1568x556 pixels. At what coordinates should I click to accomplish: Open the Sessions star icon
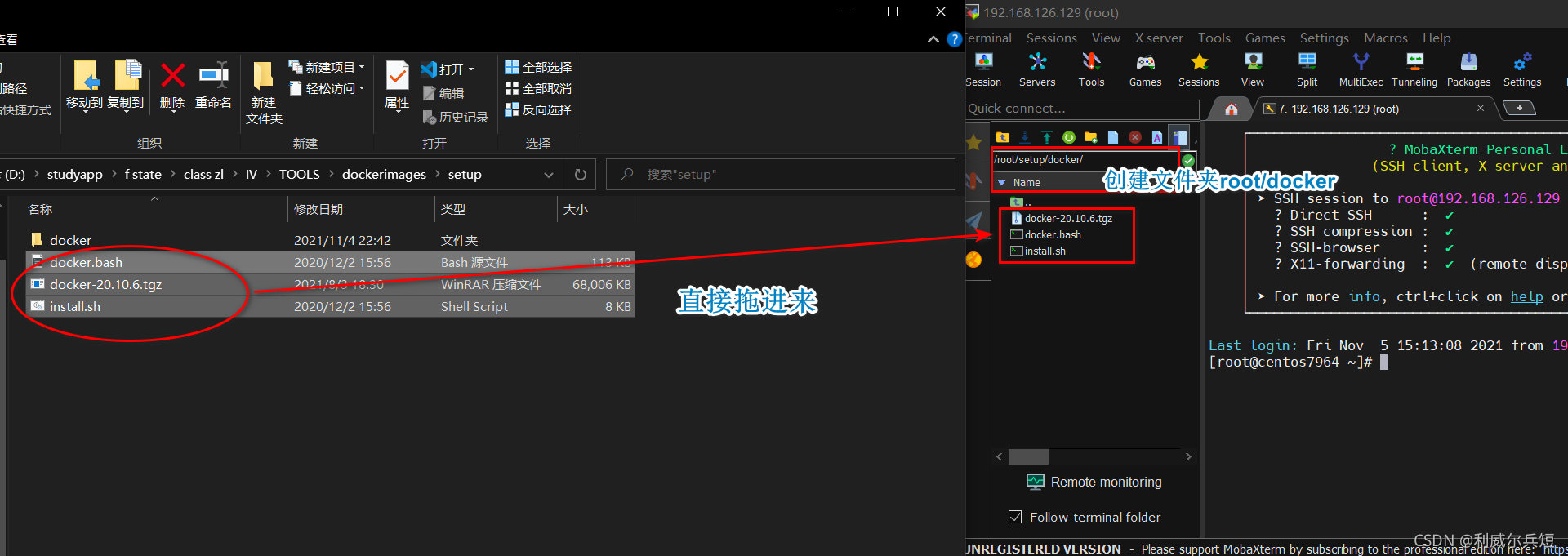click(x=1199, y=69)
